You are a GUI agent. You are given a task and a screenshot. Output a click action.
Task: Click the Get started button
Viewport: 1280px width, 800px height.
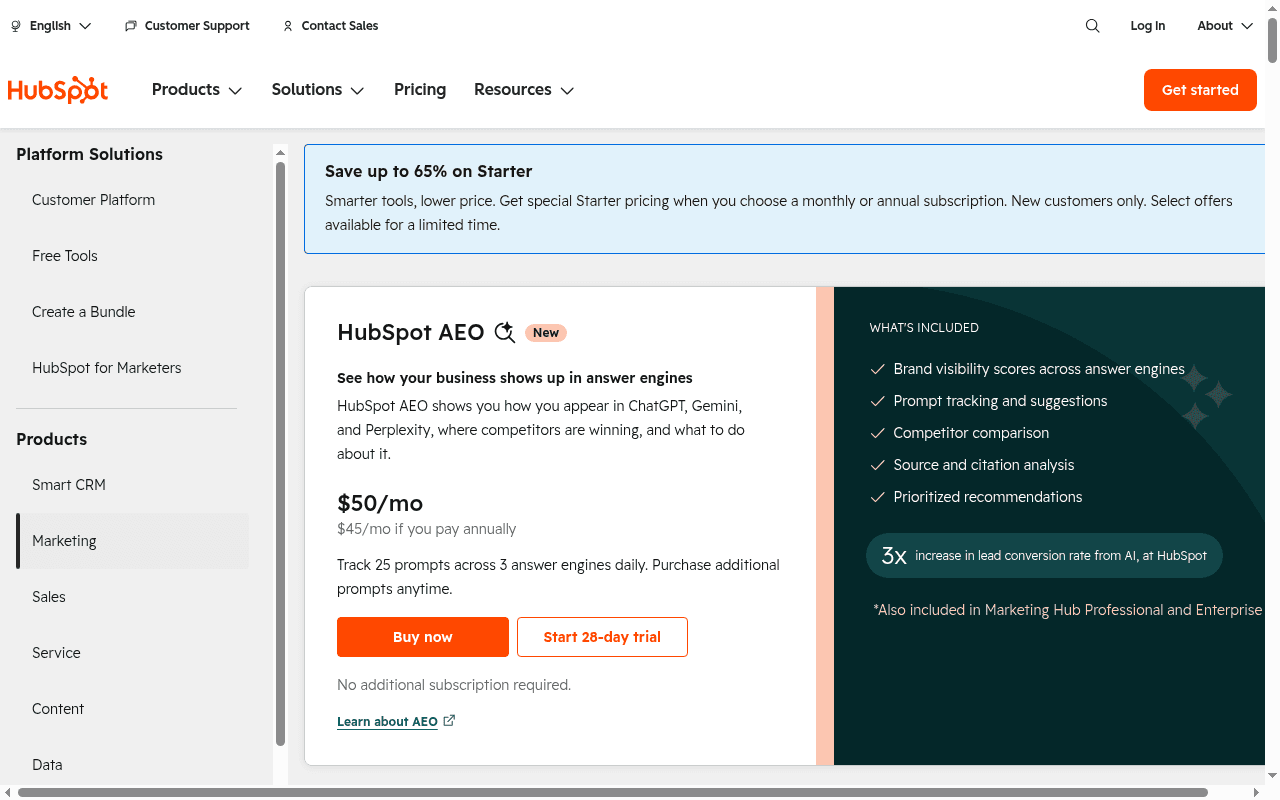pyautogui.click(x=1200, y=90)
